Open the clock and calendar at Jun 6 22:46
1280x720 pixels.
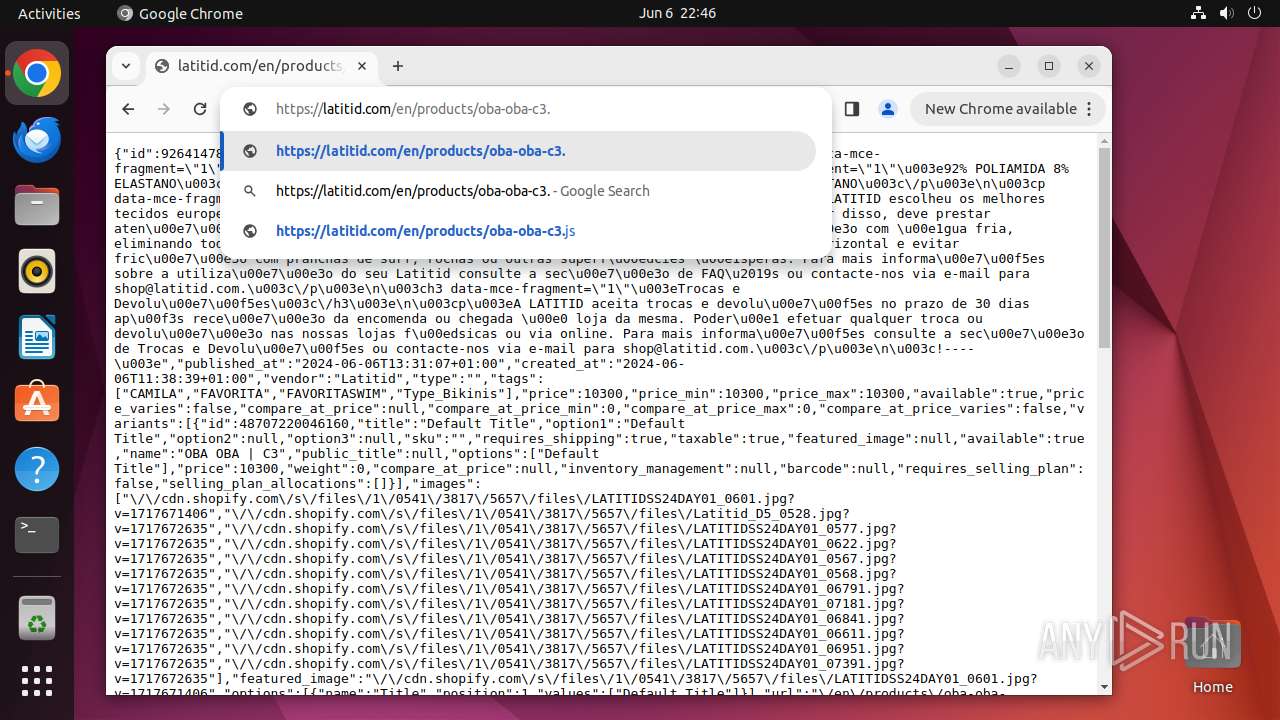click(677, 14)
